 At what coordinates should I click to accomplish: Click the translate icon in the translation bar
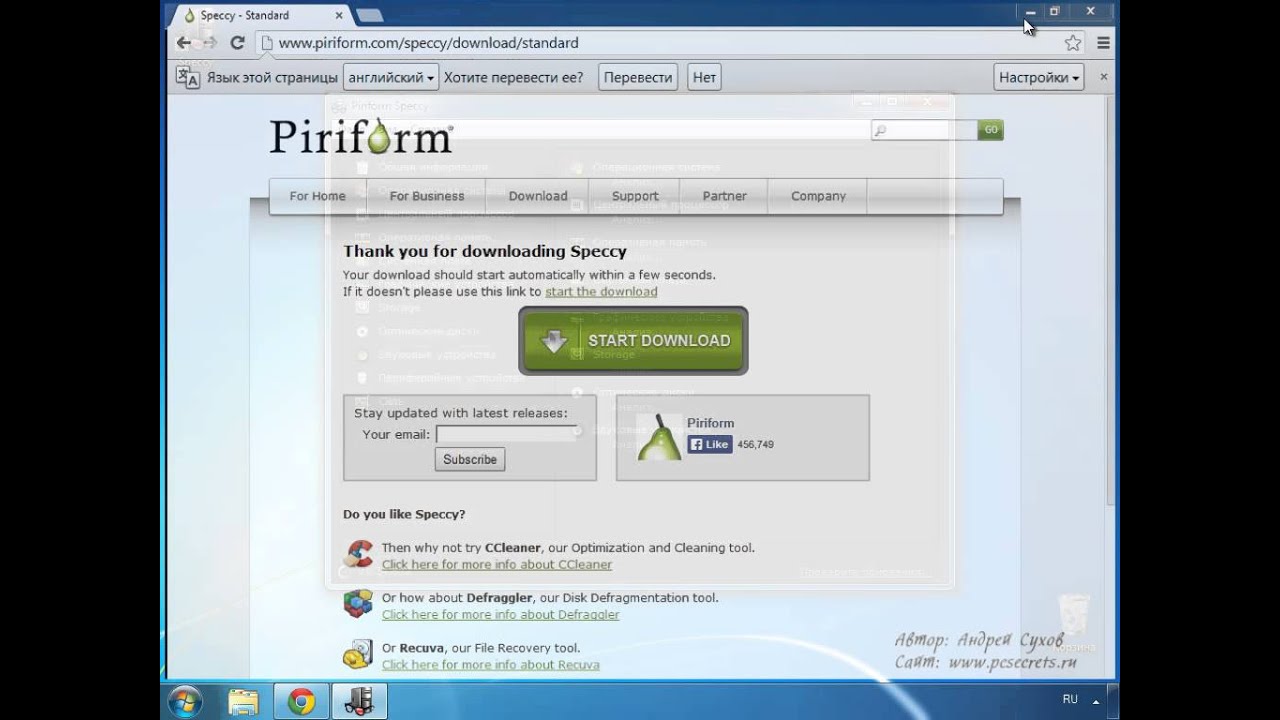tap(188, 78)
